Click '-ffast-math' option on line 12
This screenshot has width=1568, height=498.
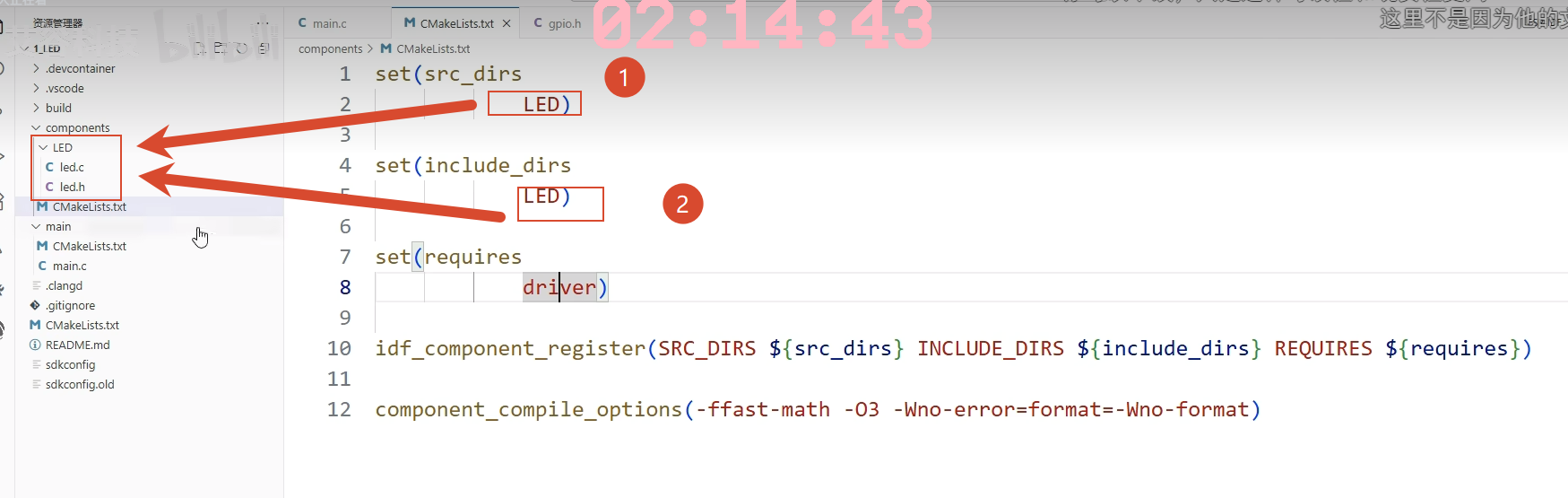(x=763, y=409)
